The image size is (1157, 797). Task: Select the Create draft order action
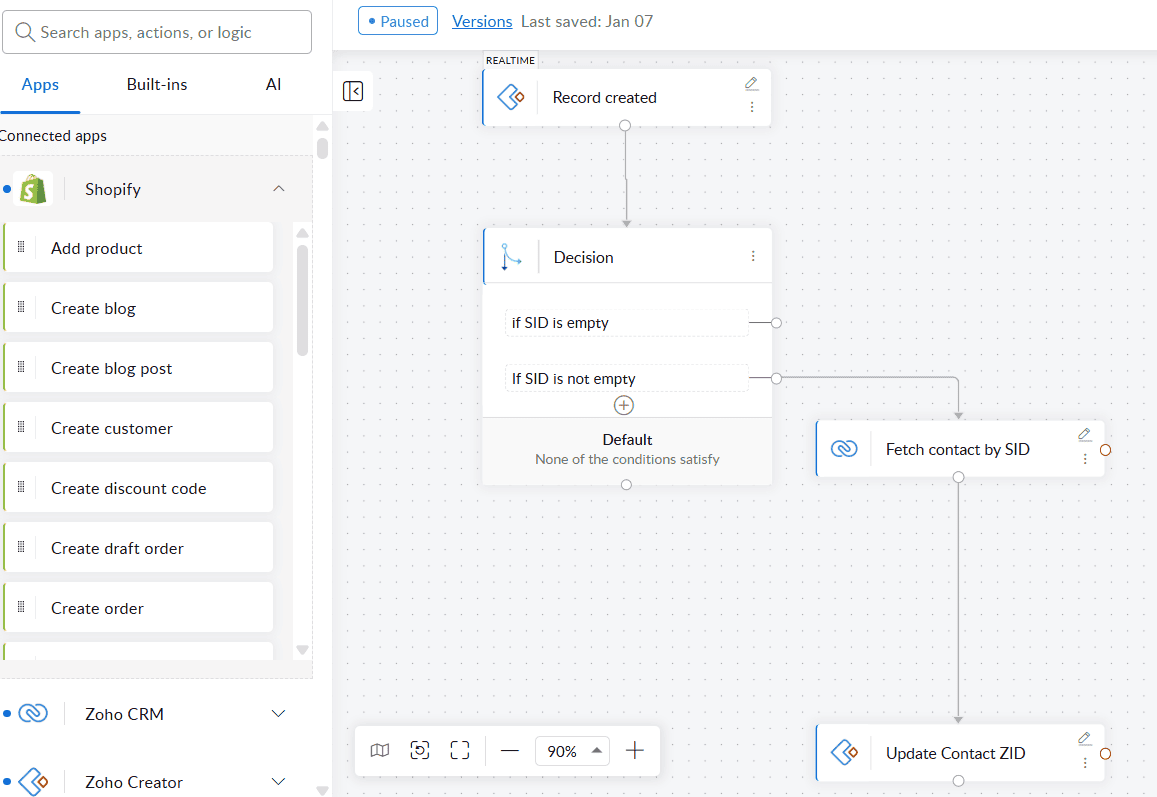pyautogui.click(x=138, y=548)
